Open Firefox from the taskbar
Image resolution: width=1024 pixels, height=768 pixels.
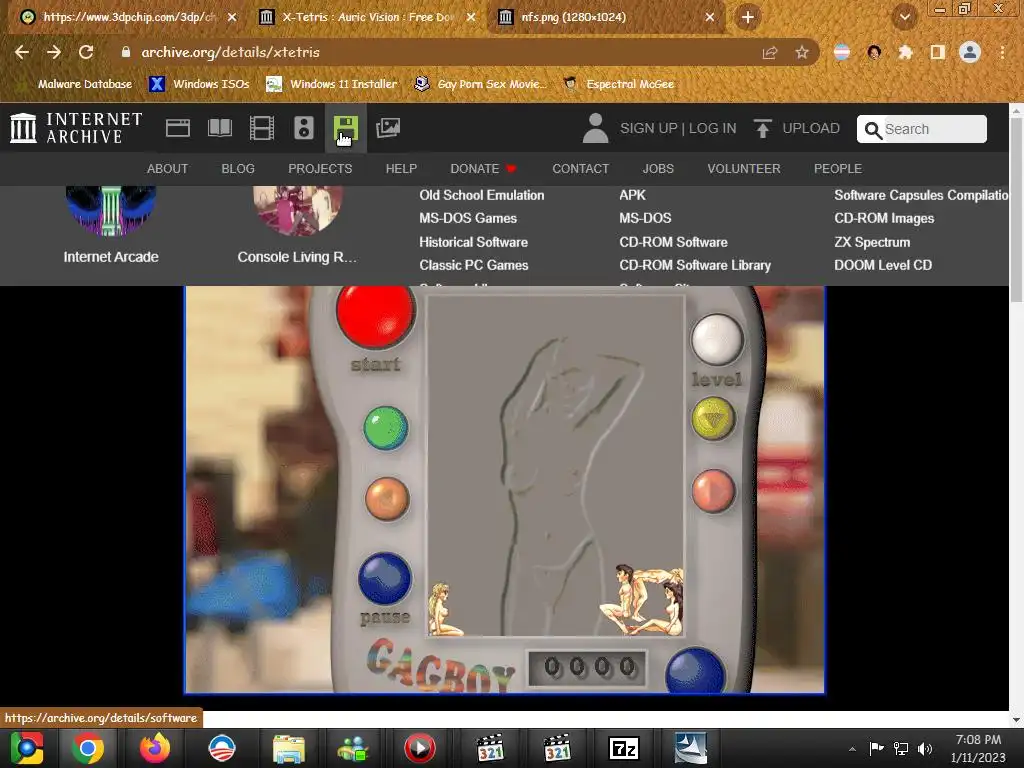[155, 748]
